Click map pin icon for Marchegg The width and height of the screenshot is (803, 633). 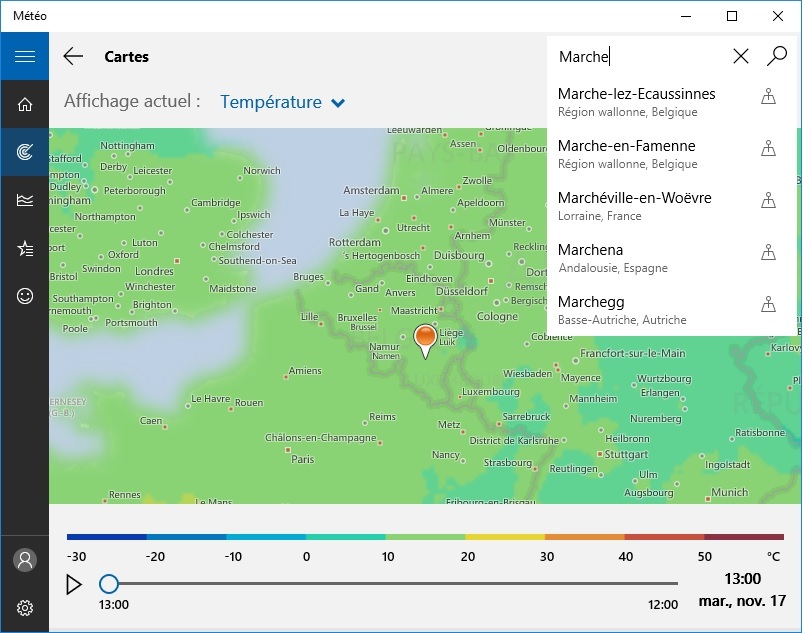coord(768,304)
